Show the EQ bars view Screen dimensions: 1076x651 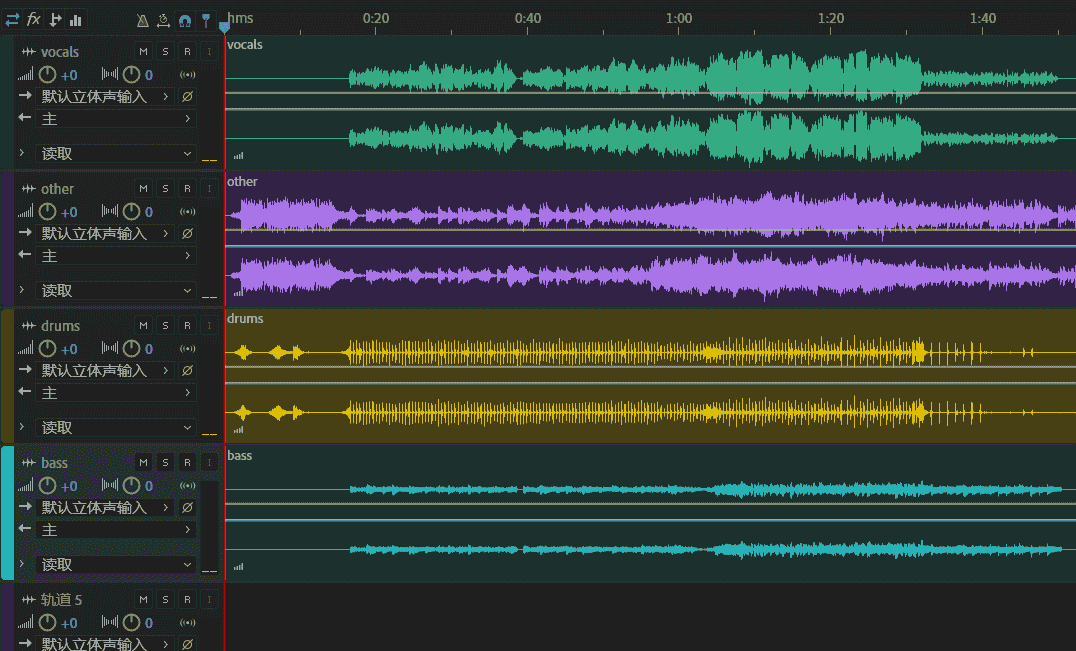point(76,19)
